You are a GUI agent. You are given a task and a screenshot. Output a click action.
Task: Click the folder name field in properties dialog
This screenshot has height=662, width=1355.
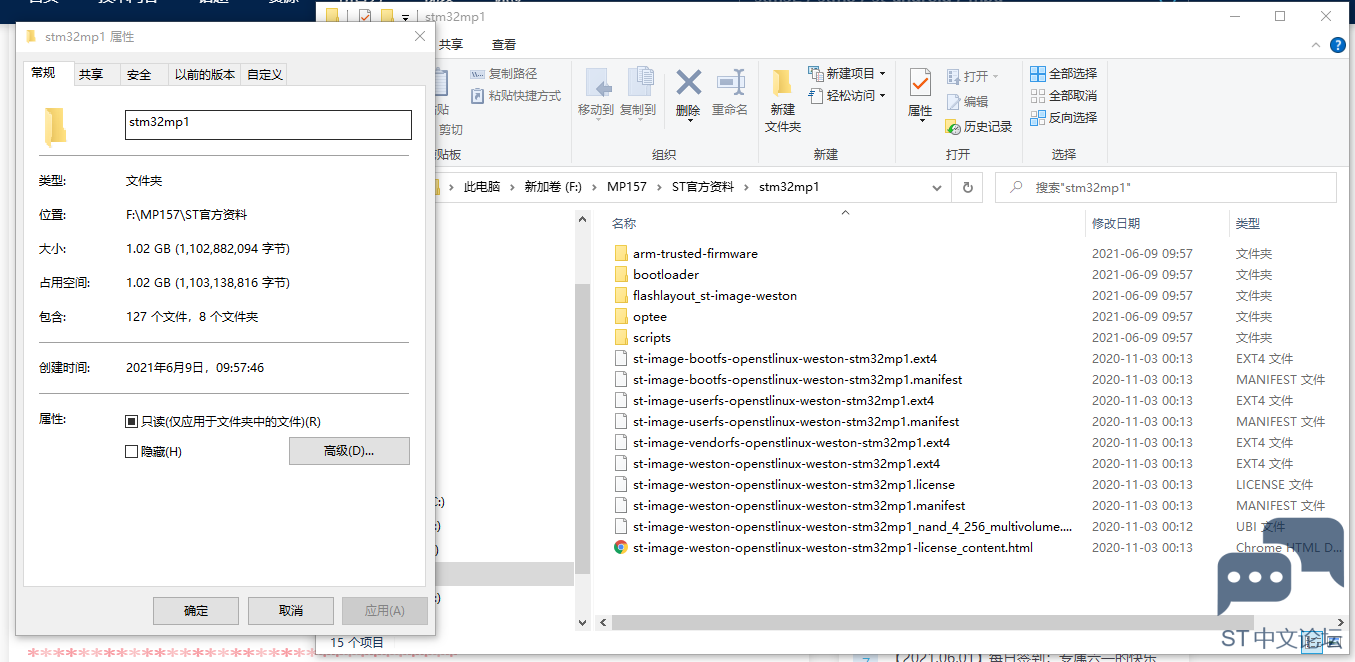coord(268,124)
